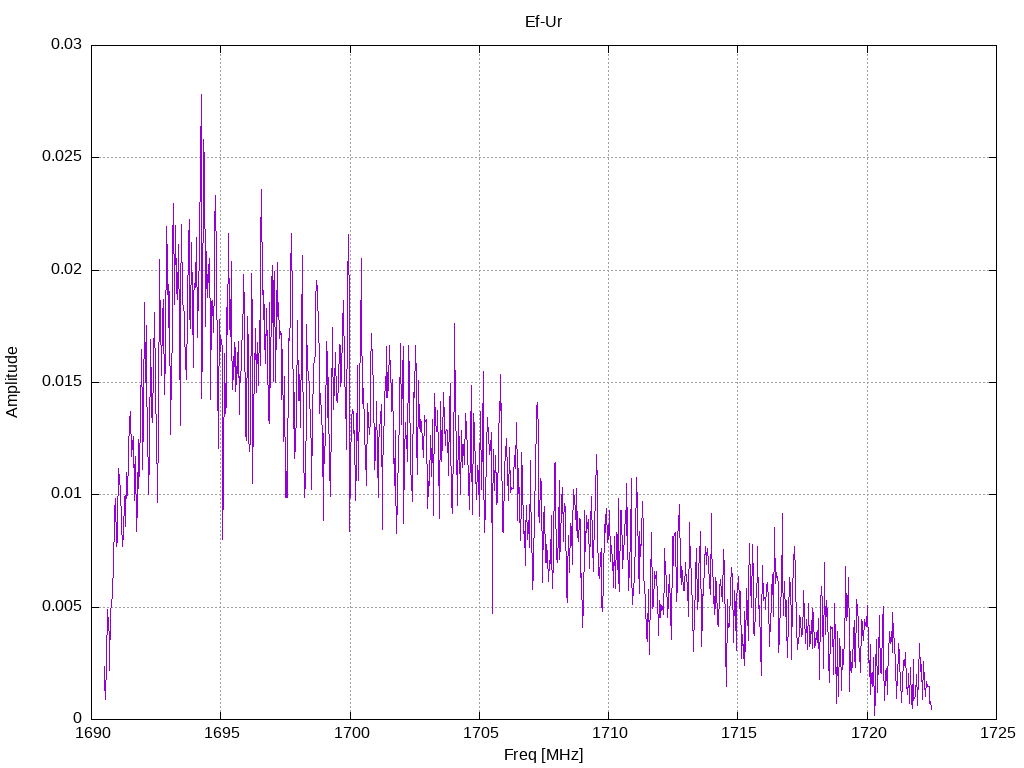
Task: Click the plot title 'Ef-Ur'
Action: pos(543,22)
